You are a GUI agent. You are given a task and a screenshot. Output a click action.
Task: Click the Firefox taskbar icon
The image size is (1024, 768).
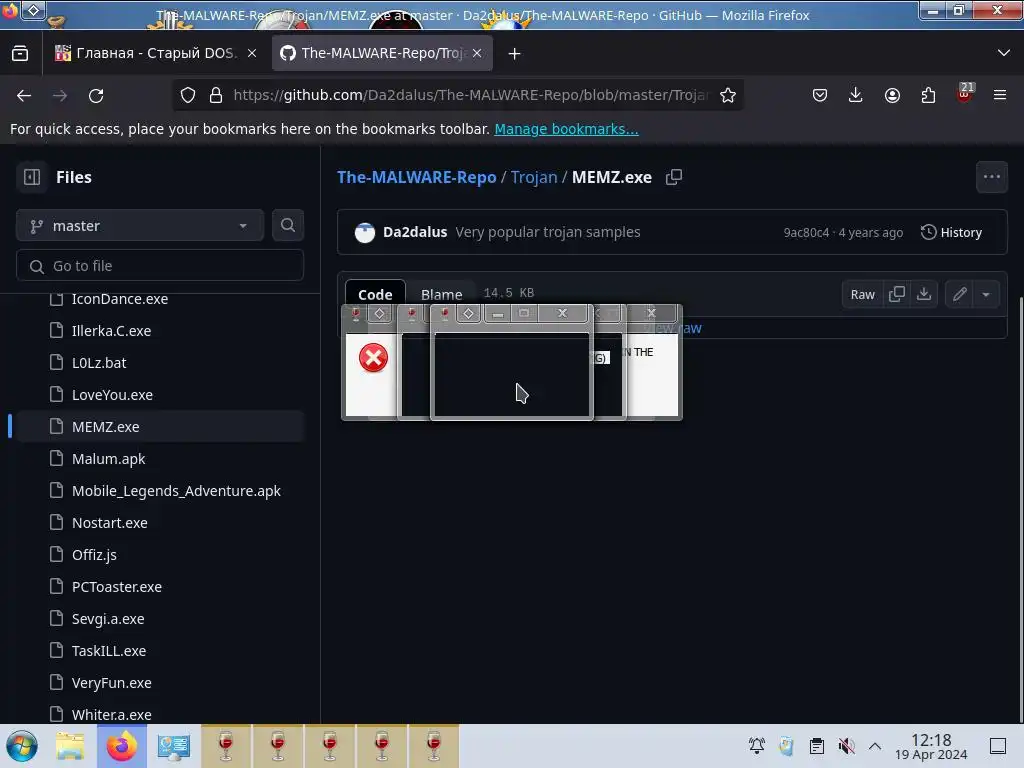(x=122, y=746)
